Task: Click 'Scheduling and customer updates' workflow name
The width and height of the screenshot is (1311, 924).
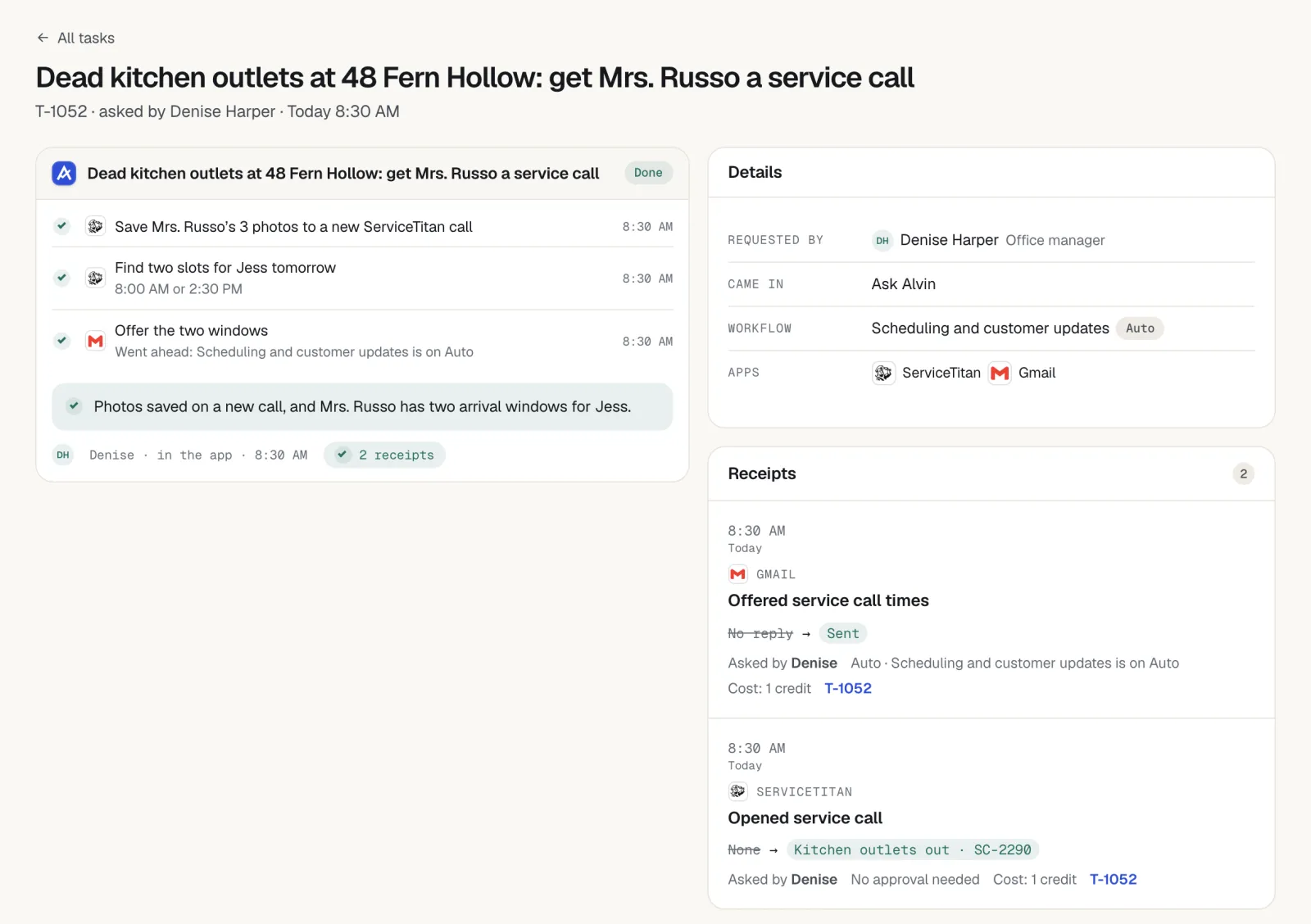Action: coord(990,328)
